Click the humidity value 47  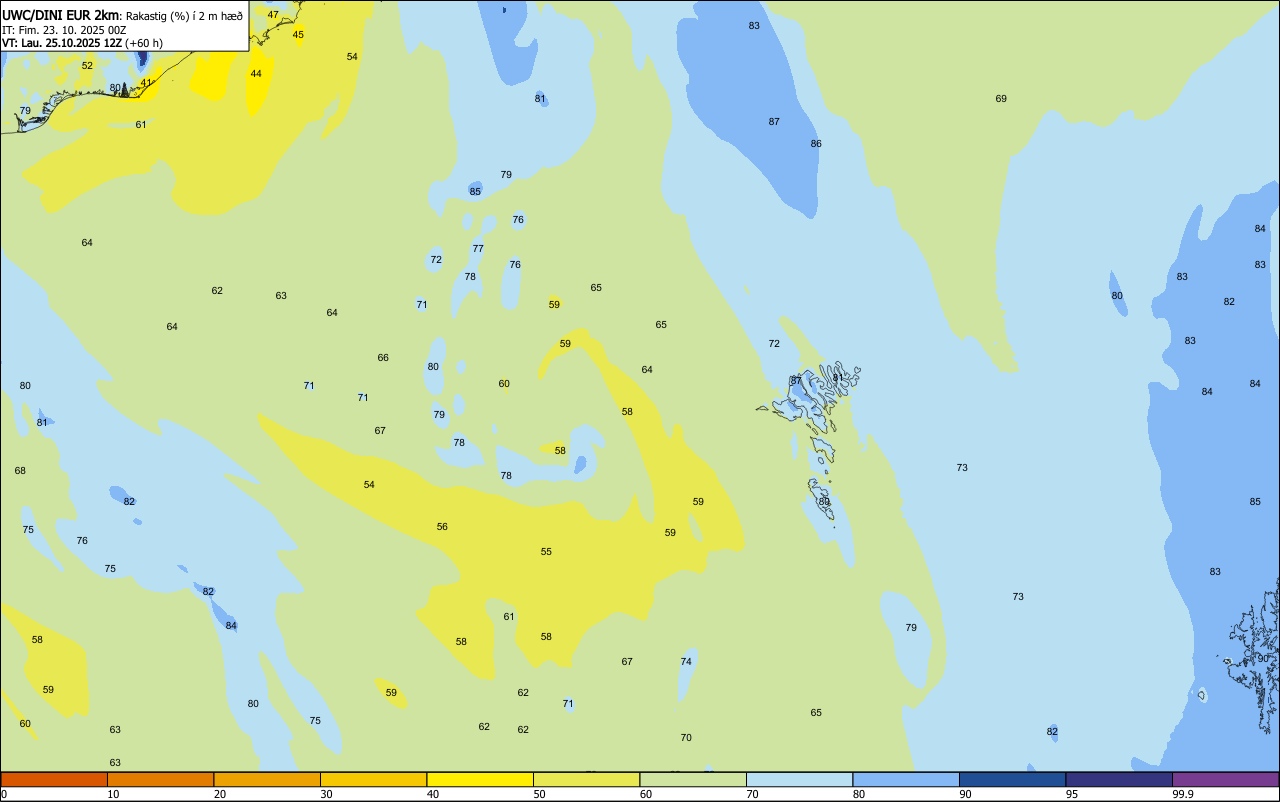273,15
